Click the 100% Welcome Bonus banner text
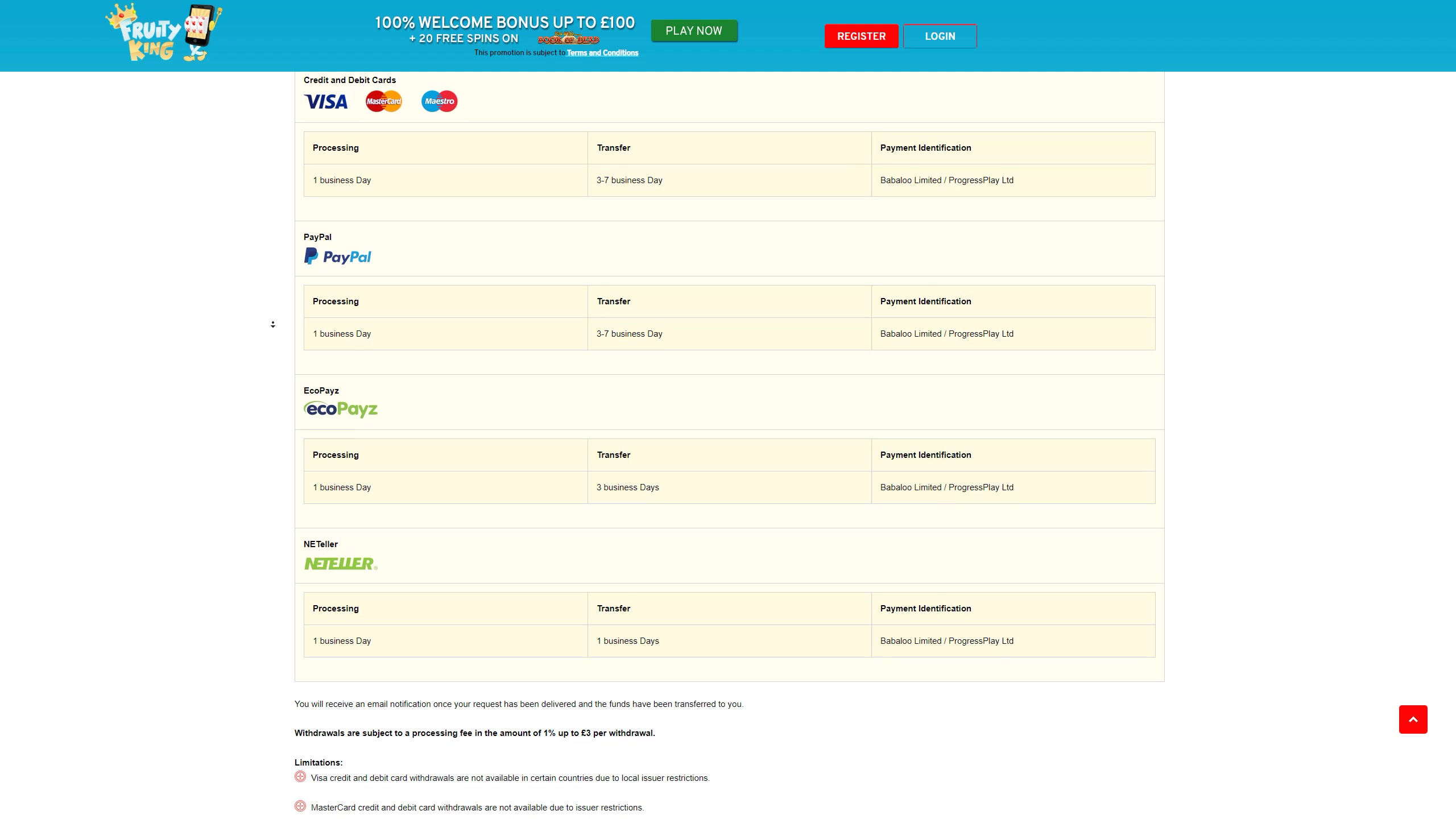This screenshot has width=1456, height=819. [x=504, y=23]
